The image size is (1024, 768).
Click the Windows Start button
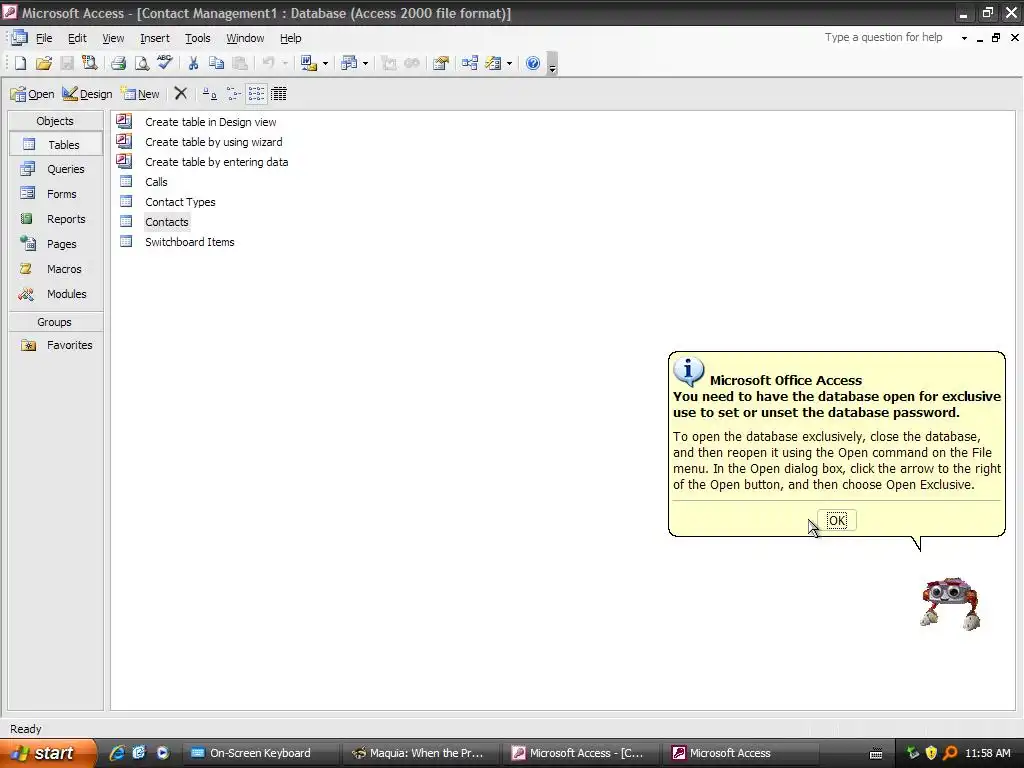click(47, 753)
